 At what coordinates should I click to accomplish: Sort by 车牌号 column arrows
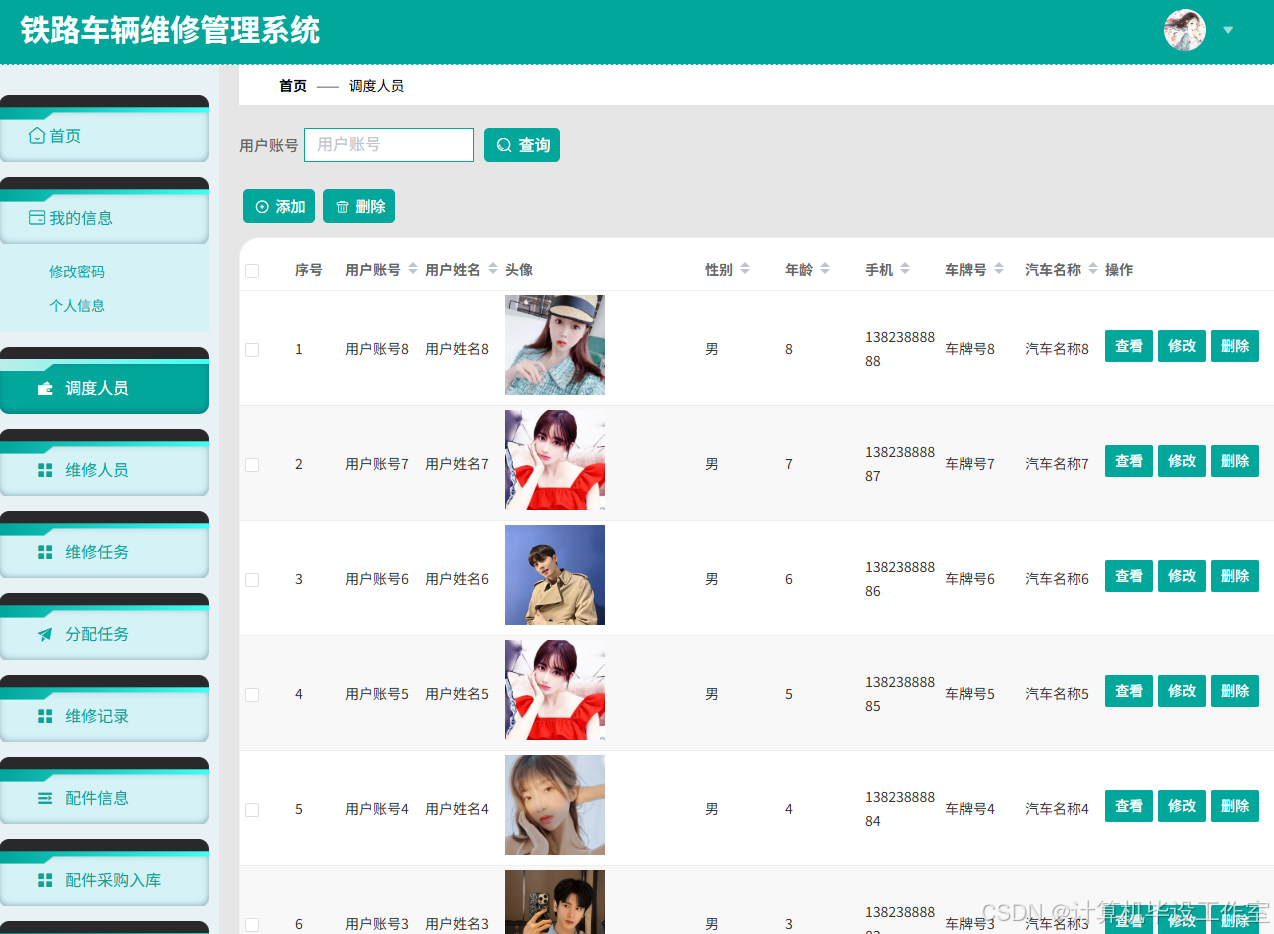click(x=999, y=269)
